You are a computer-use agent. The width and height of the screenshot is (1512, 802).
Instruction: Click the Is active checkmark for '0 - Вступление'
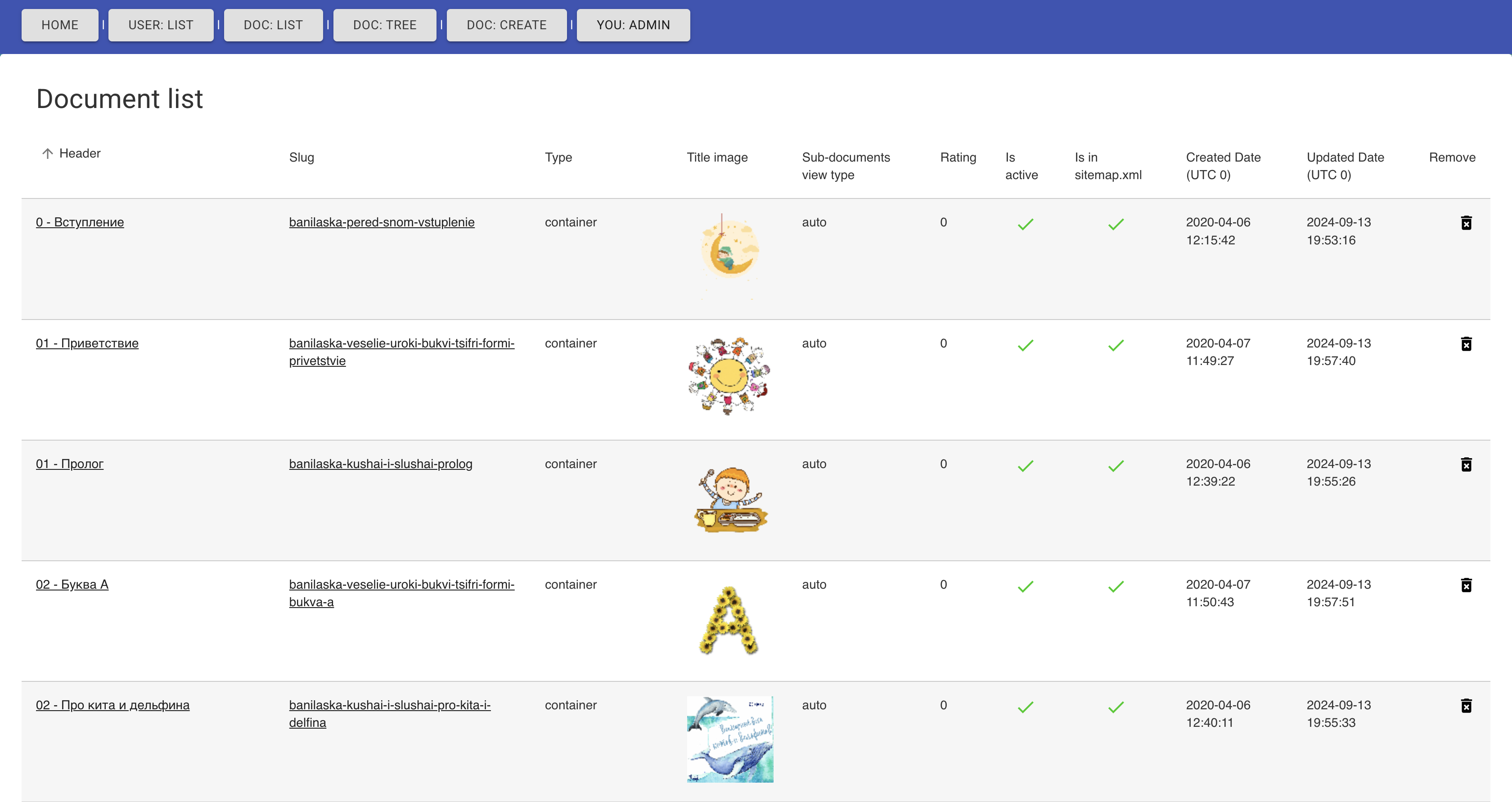click(x=1025, y=224)
